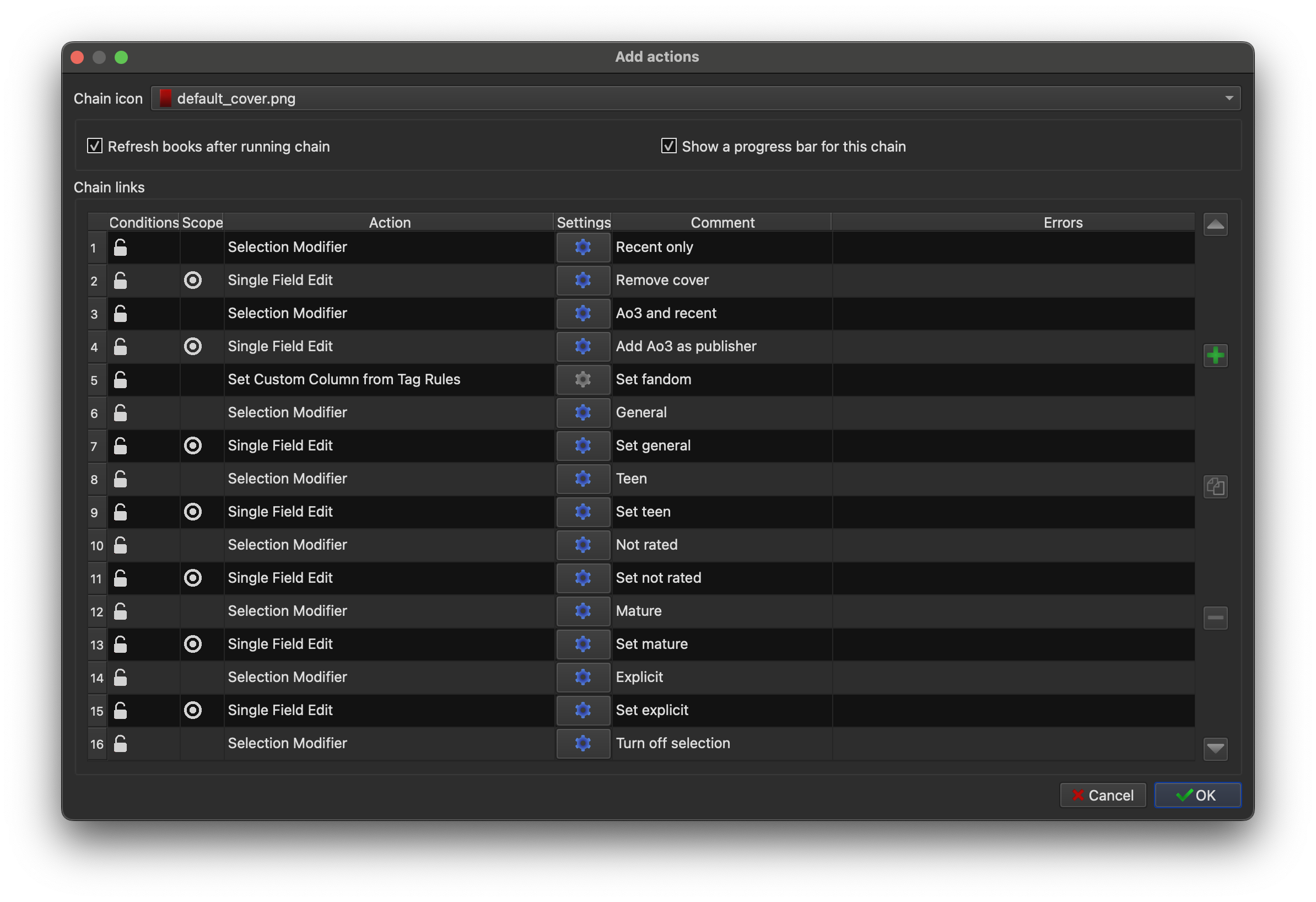
Task: Click scope target icon in row 9
Action: 192,512
